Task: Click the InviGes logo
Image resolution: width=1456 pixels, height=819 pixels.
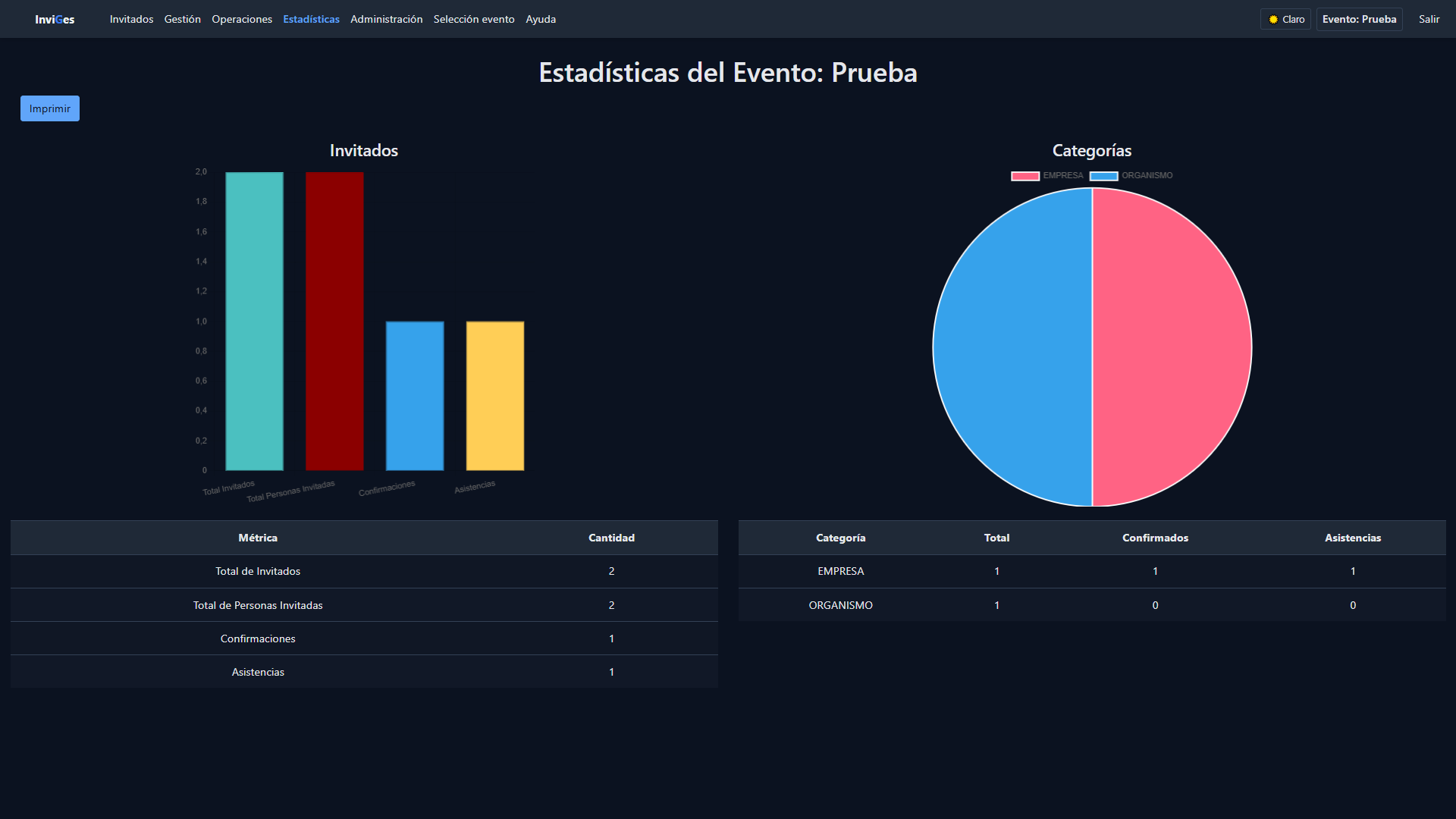Action: (x=55, y=19)
